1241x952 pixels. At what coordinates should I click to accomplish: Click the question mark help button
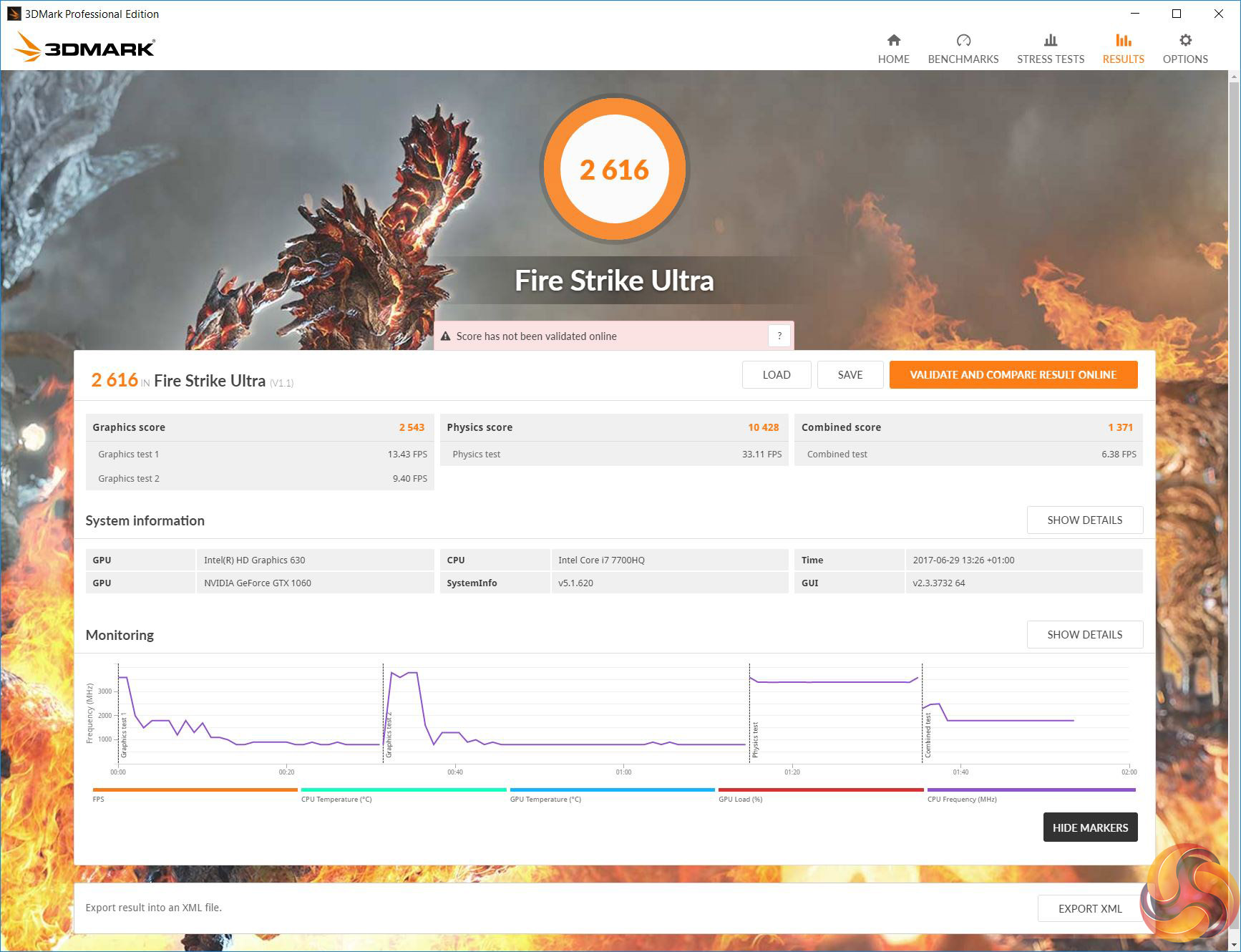779,336
